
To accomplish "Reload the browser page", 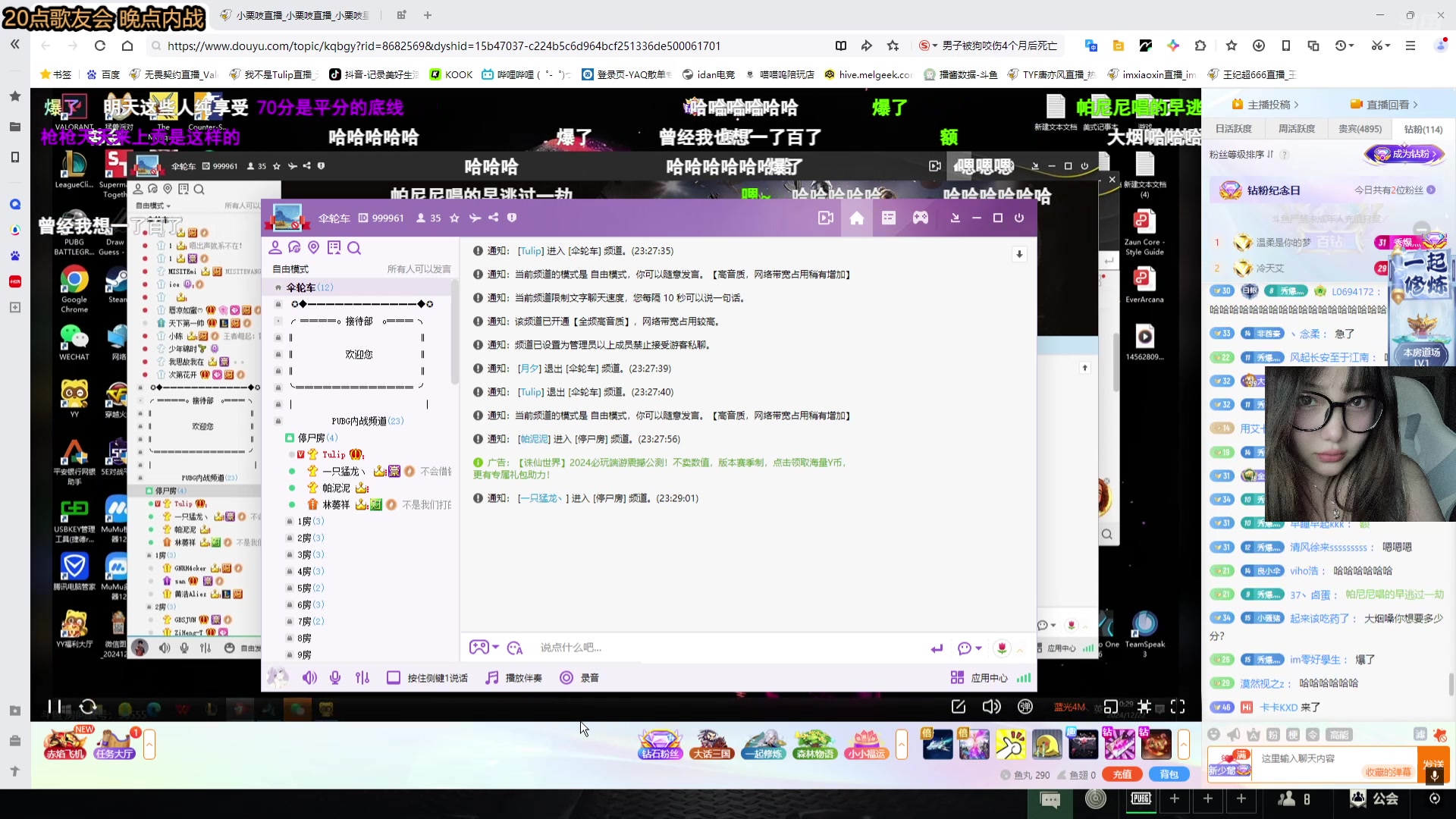I will pyautogui.click(x=99, y=45).
